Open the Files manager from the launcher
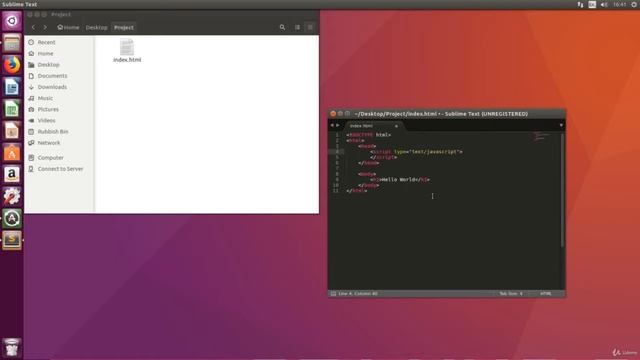Image resolution: width=640 pixels, height=360 pixels. (x=11, y=43)
